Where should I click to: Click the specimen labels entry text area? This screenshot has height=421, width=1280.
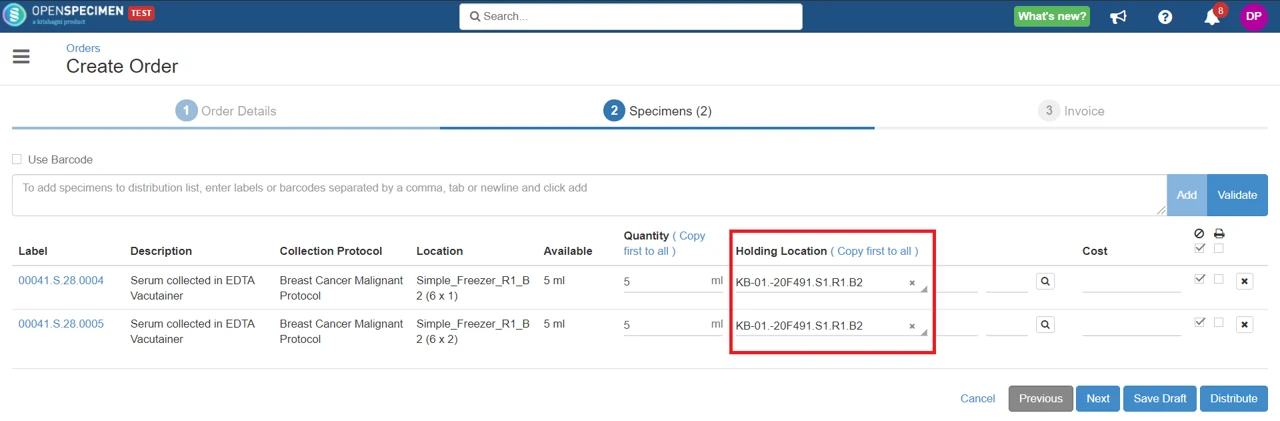pos(588,194)
